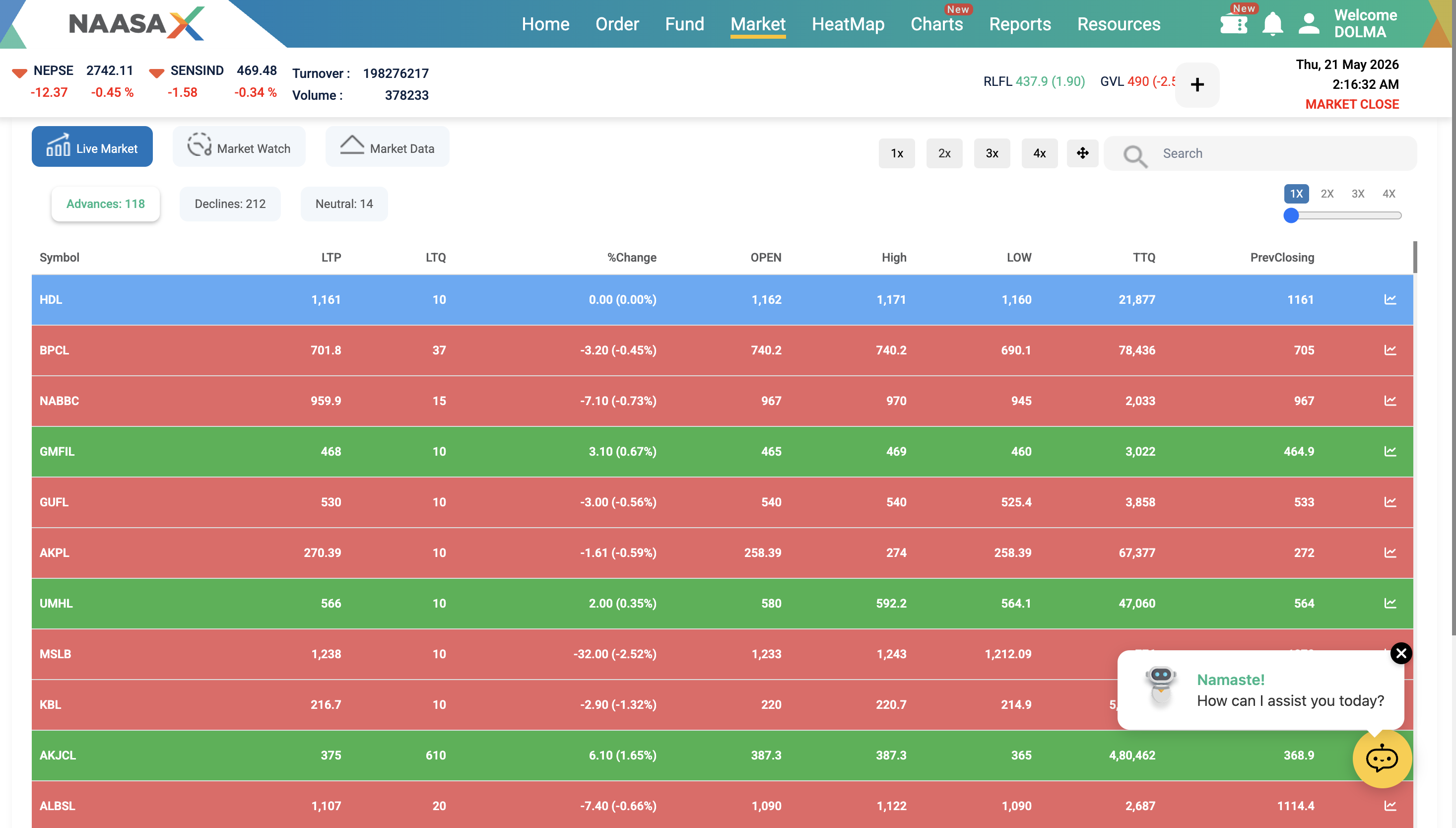The image size is (1456, 828).
Task: Open the Order menu
Action: [617, 24]
